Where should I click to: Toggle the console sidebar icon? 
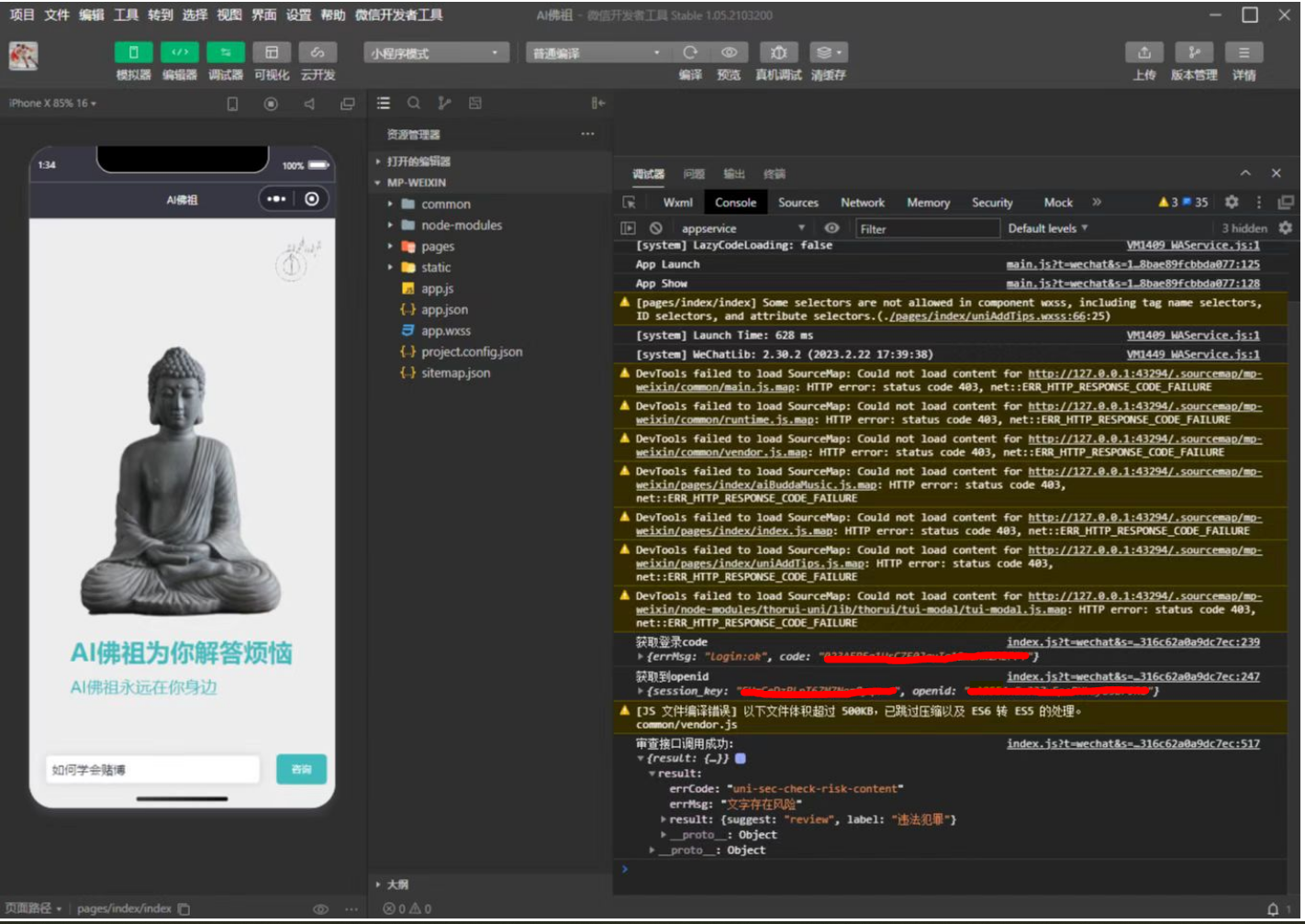coord(629,228)
